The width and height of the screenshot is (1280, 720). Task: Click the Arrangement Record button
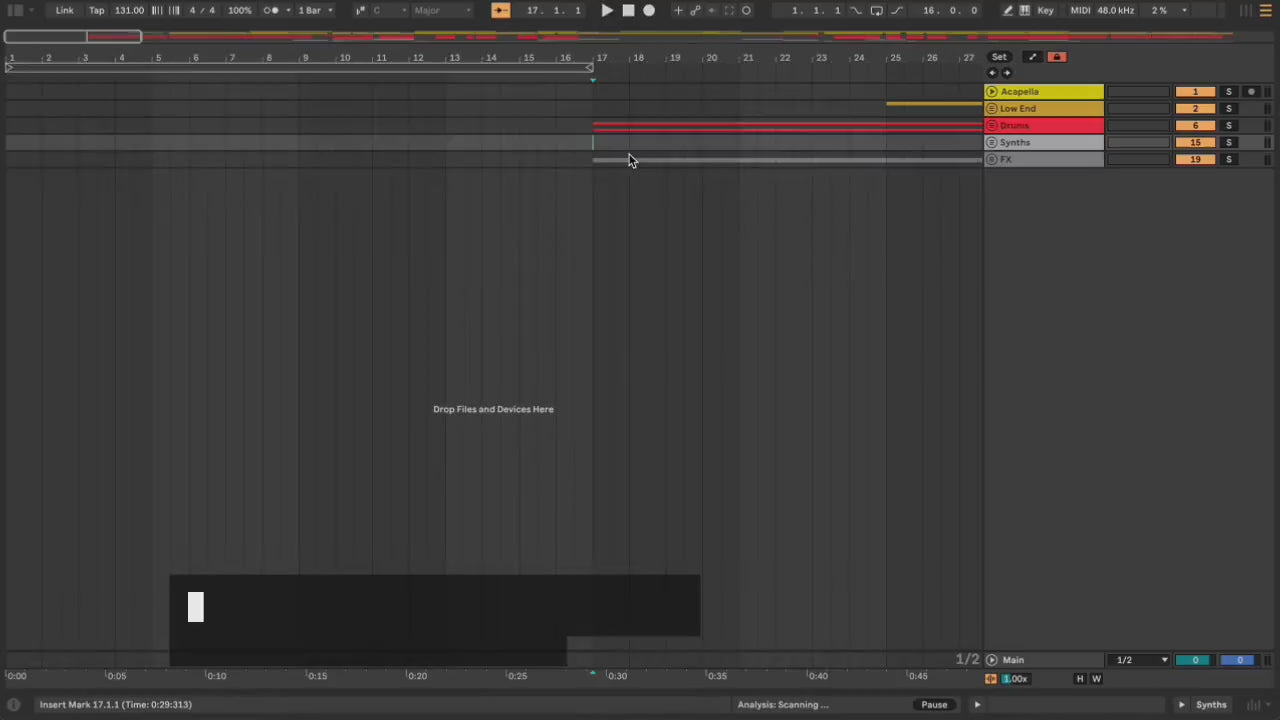point(649,10)
